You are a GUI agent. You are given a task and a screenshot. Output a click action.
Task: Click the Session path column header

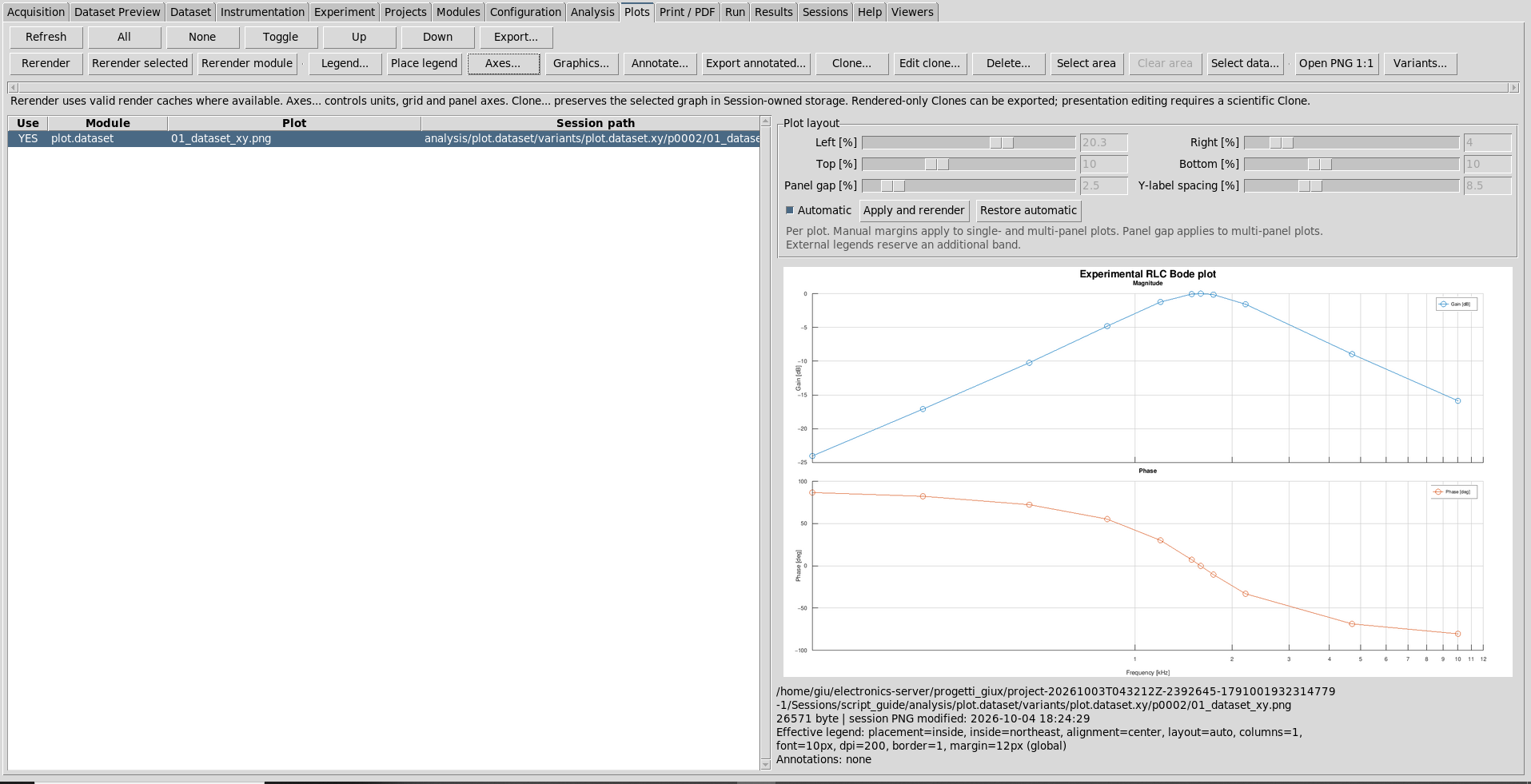click(x=590, y=123)
